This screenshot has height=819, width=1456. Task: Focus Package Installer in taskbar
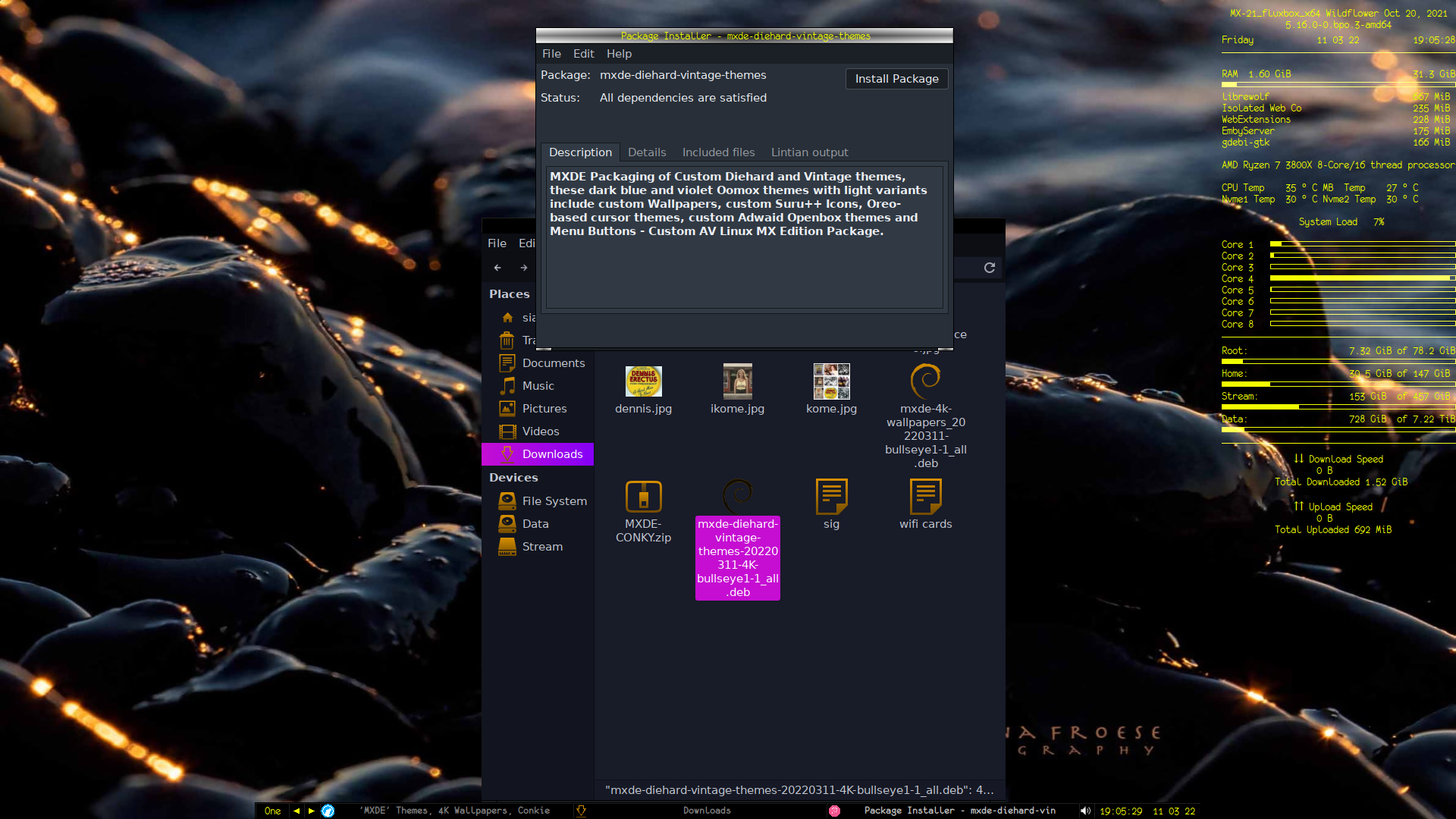tap(952, 811)
